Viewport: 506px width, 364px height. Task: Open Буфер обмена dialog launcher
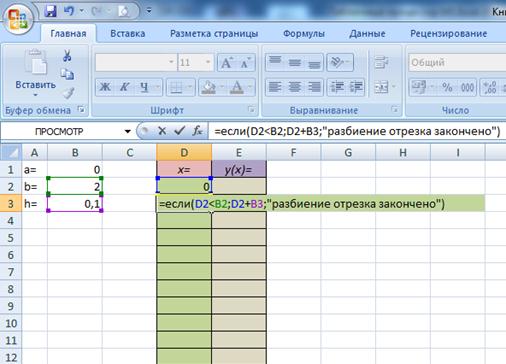click(81, 109)
